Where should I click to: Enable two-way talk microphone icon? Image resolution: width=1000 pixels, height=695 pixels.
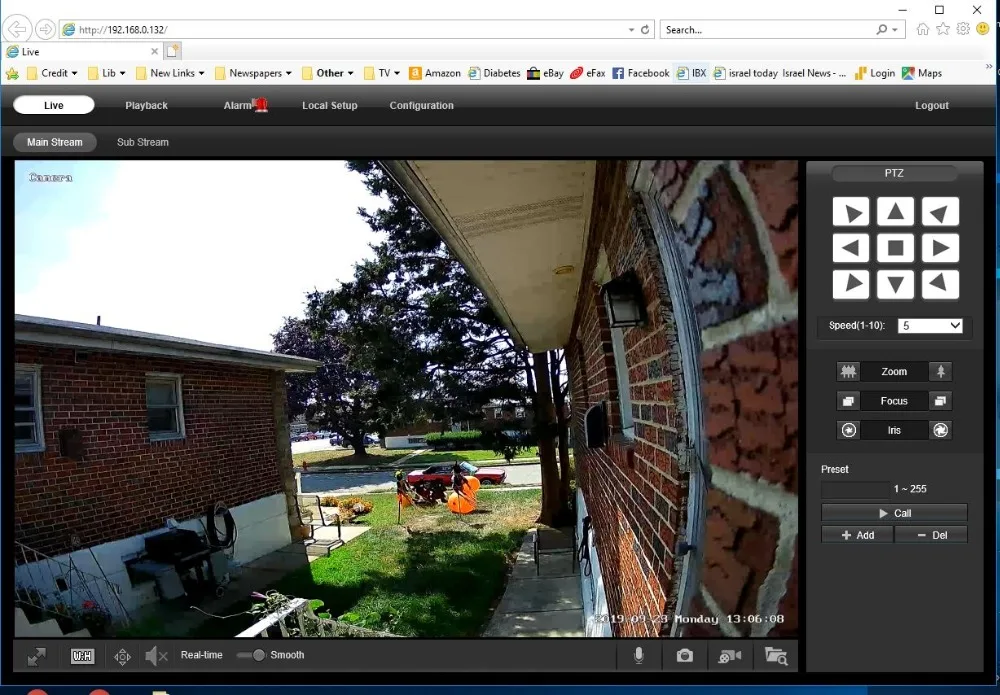tap(639, 655)
